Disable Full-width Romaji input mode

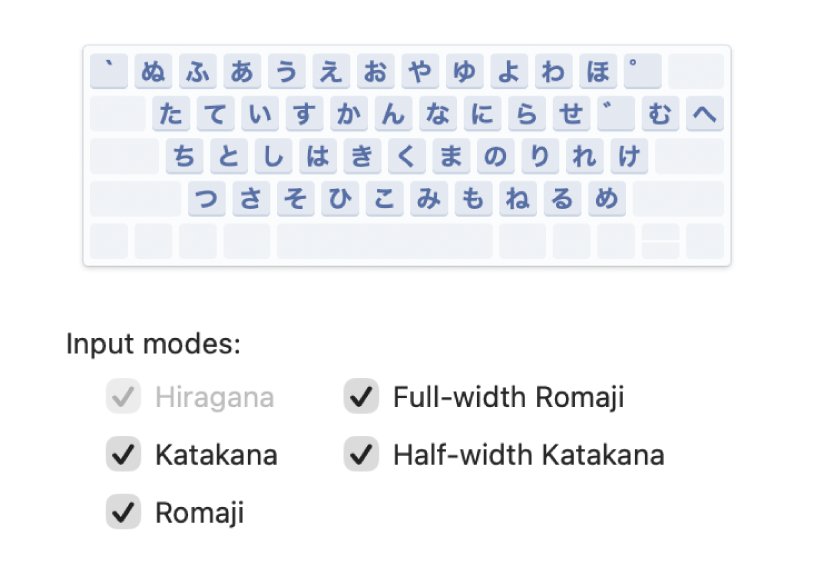(x=360, y=397)
